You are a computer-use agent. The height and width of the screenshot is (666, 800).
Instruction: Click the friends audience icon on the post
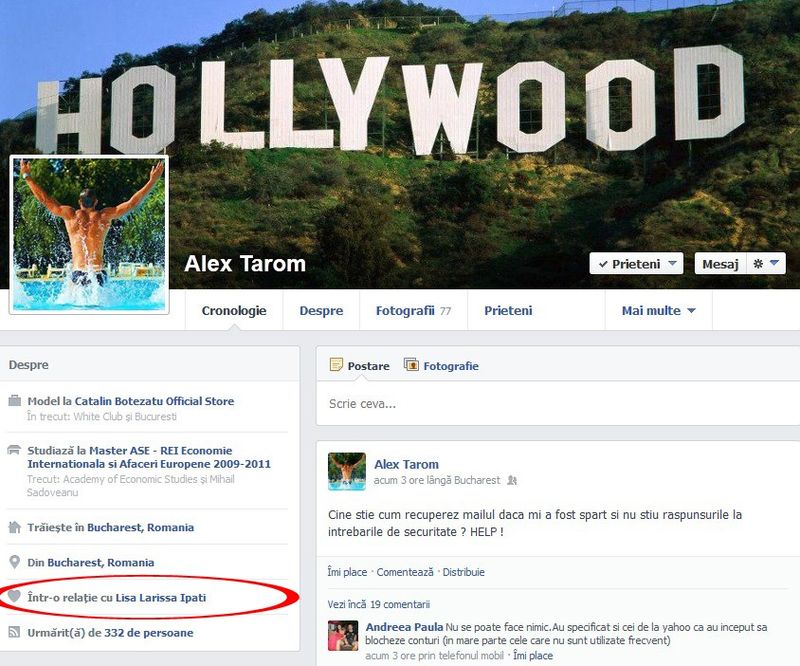[512, 480]
